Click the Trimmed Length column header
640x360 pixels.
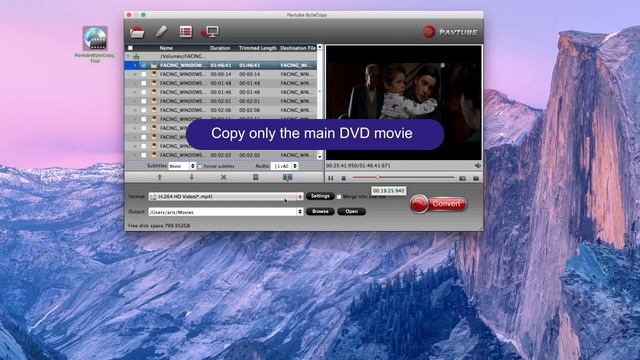click(258, 48)
